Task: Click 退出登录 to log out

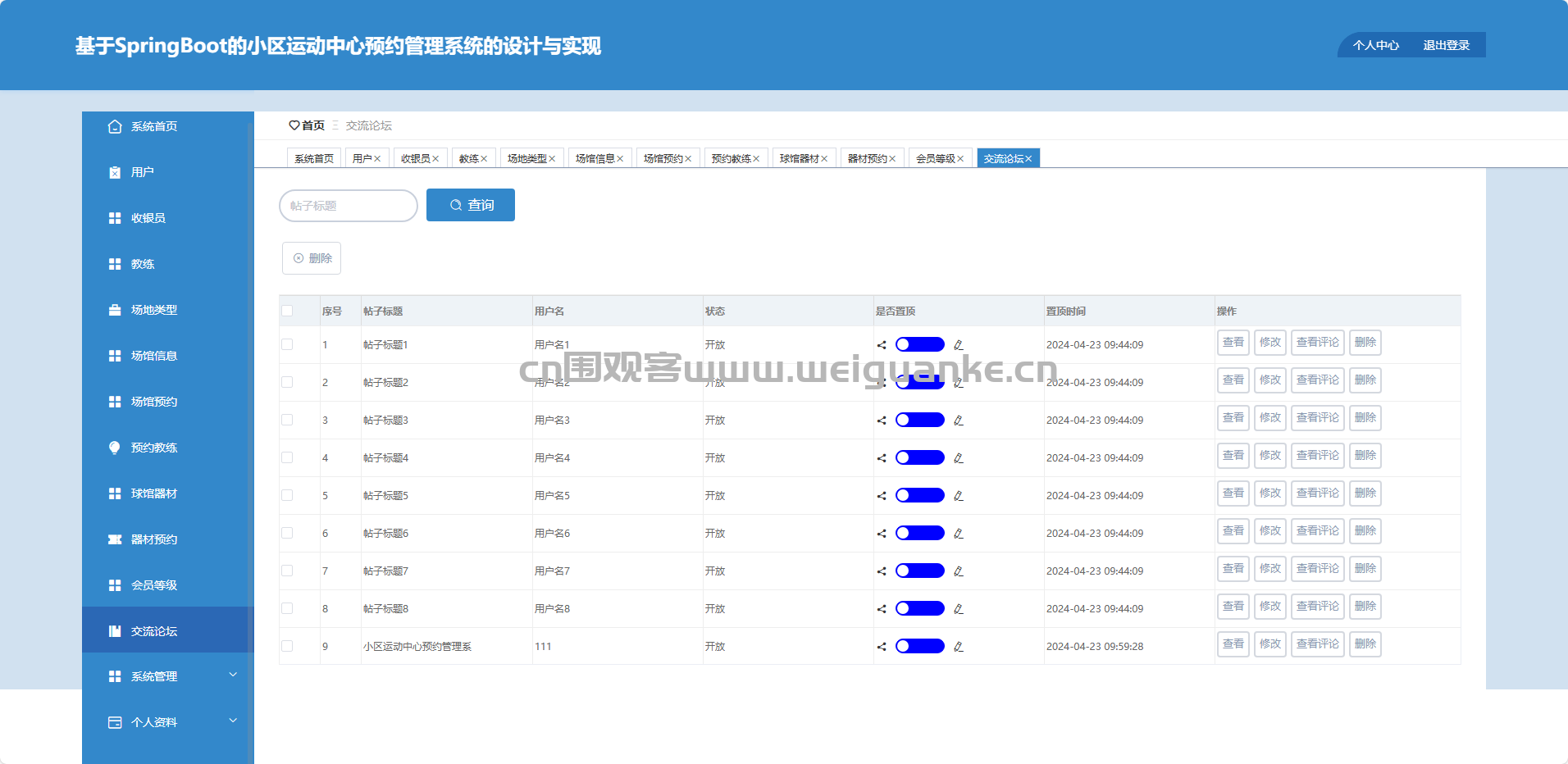Action: pos(1446,45)
